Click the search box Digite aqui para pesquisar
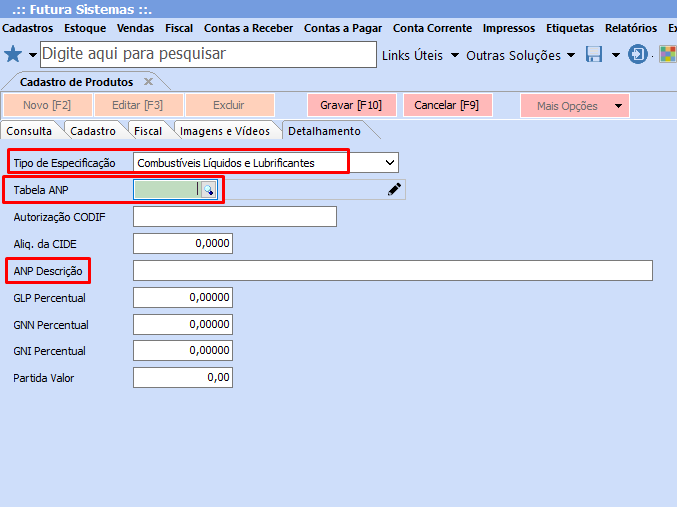Image resolution: width=677 pixels, height=507 pixels. click(208, 54)
